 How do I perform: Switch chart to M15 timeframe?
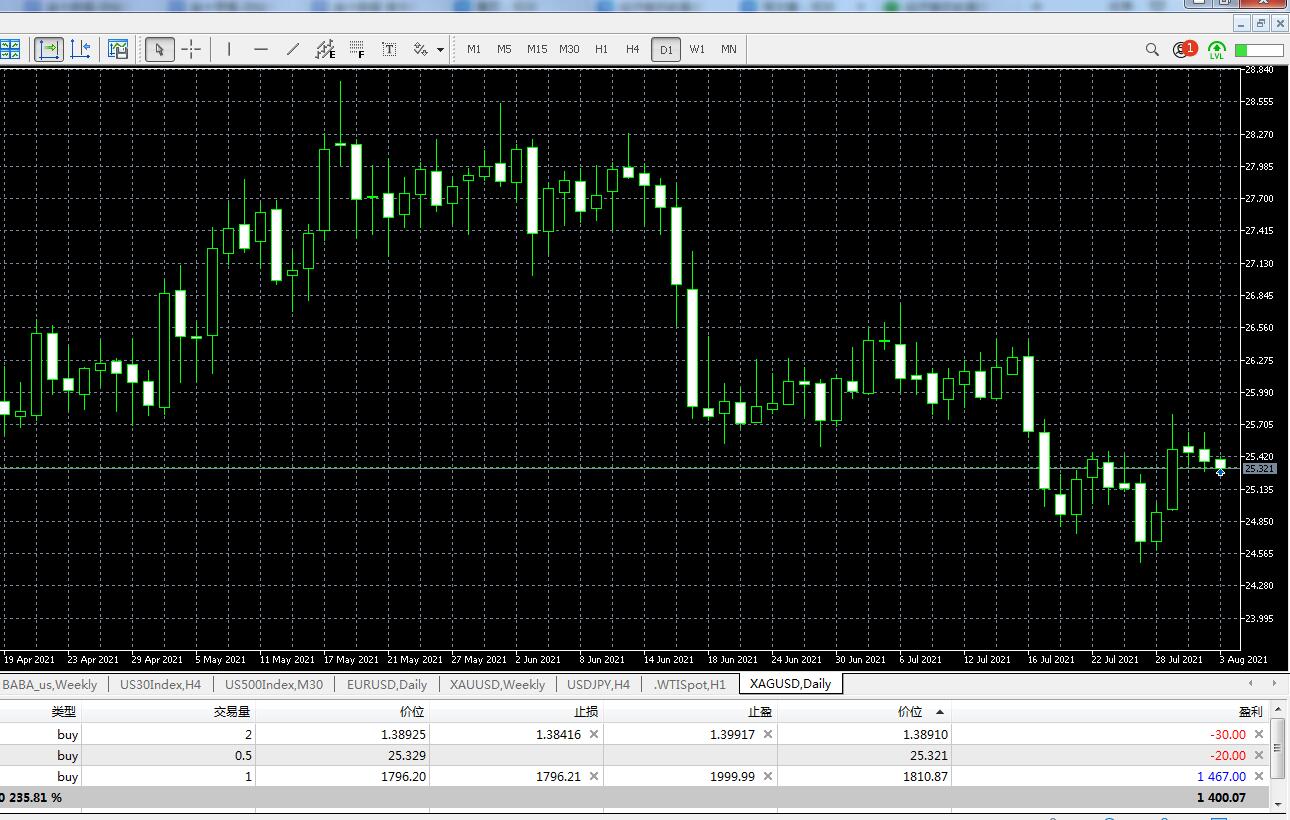click(537, 49)
